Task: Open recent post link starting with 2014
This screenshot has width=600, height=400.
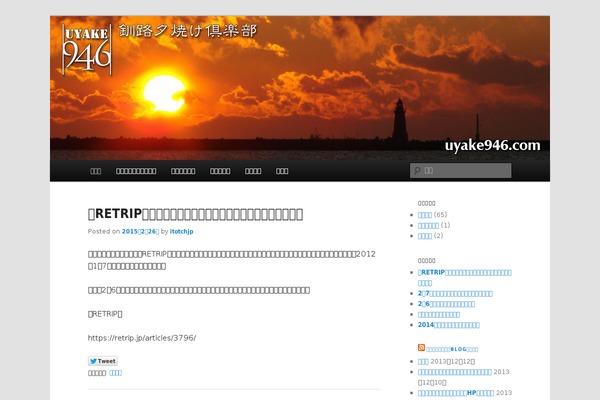Action: 448,324
